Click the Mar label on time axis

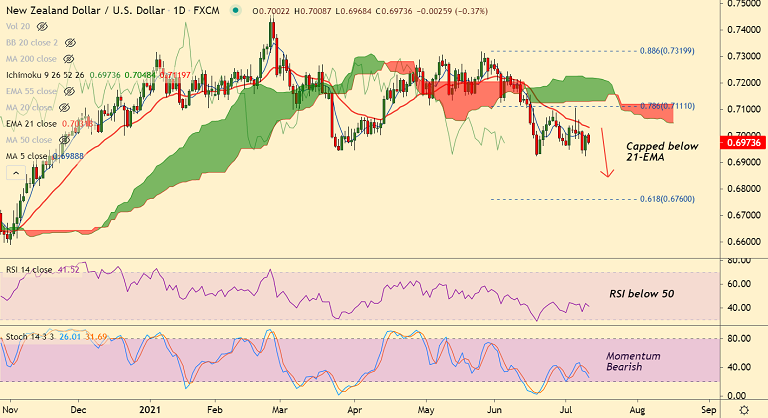280,410
